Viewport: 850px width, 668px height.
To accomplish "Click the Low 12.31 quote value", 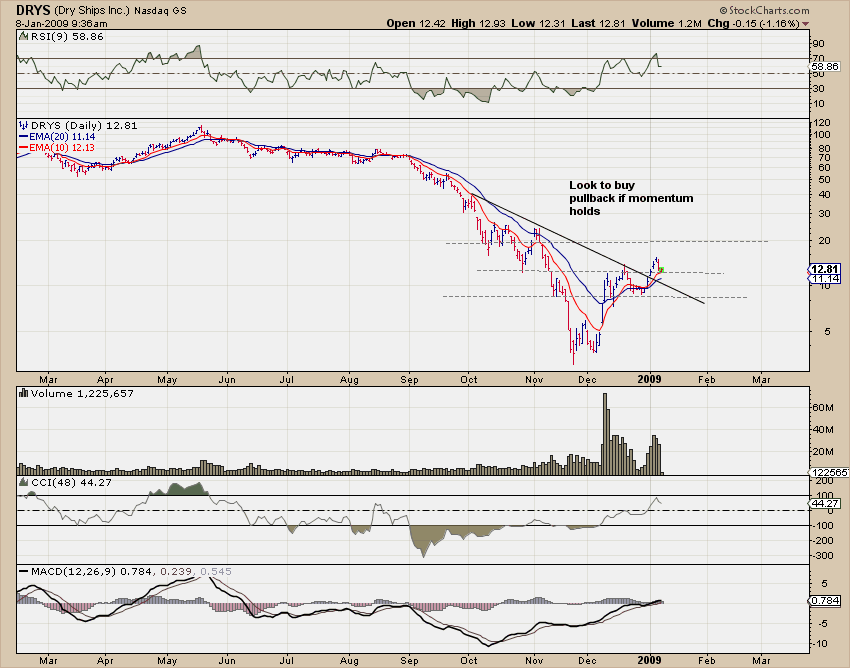I will coord(539,23).
